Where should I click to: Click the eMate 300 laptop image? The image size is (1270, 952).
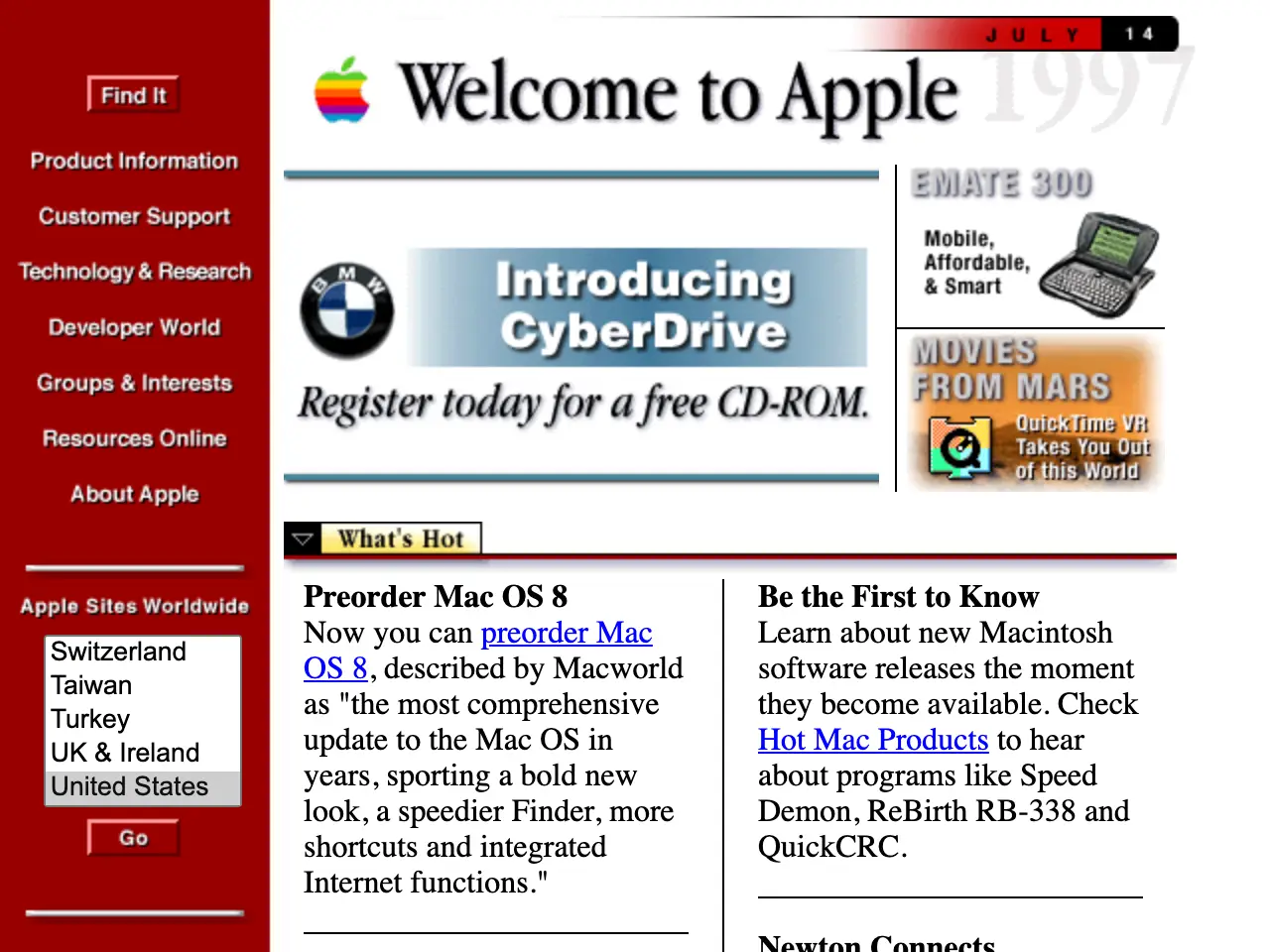[1099, 264]
